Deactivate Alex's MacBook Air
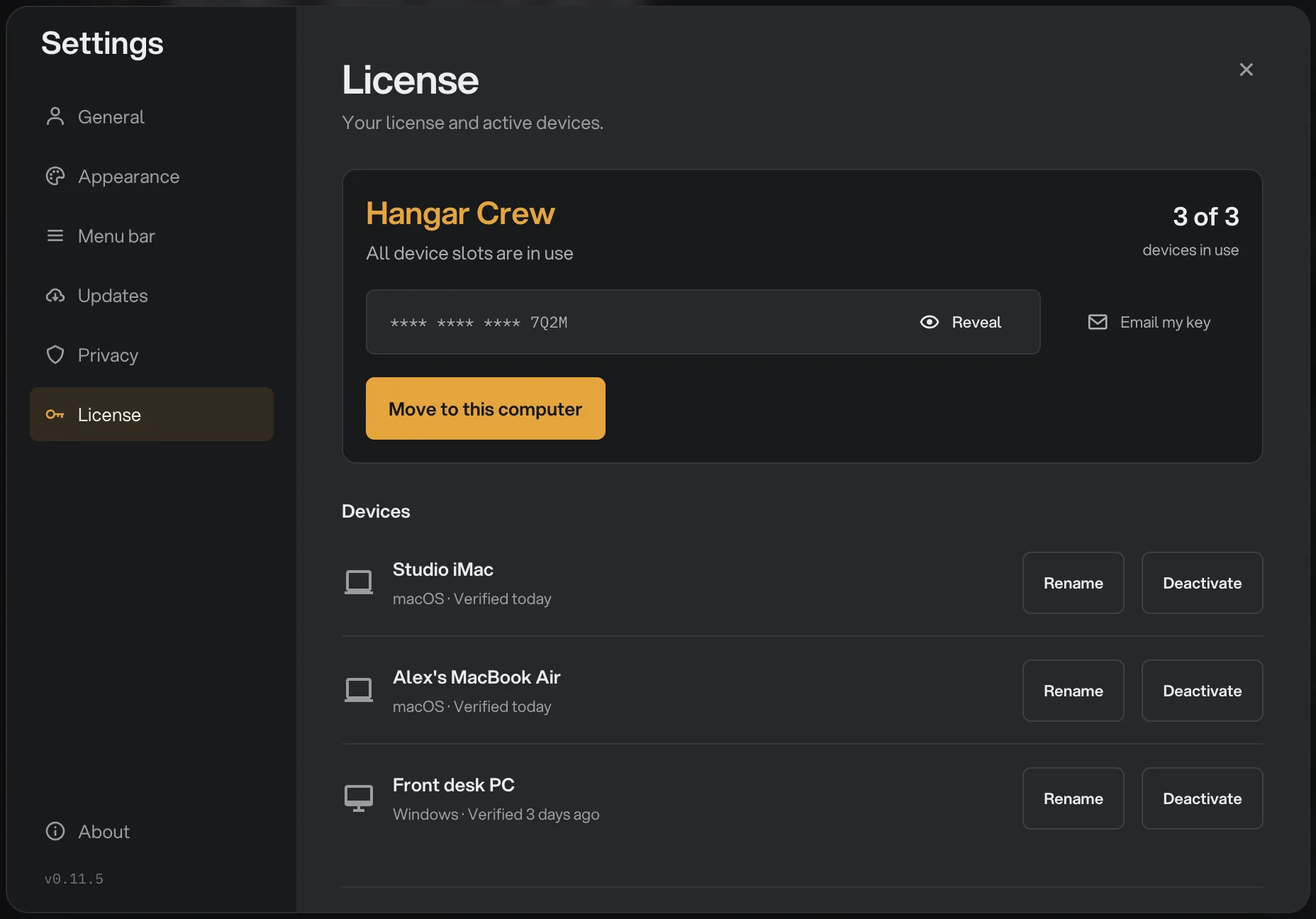The height and width of the screenshot is (919, 1316). click(x=1203, y=691)
